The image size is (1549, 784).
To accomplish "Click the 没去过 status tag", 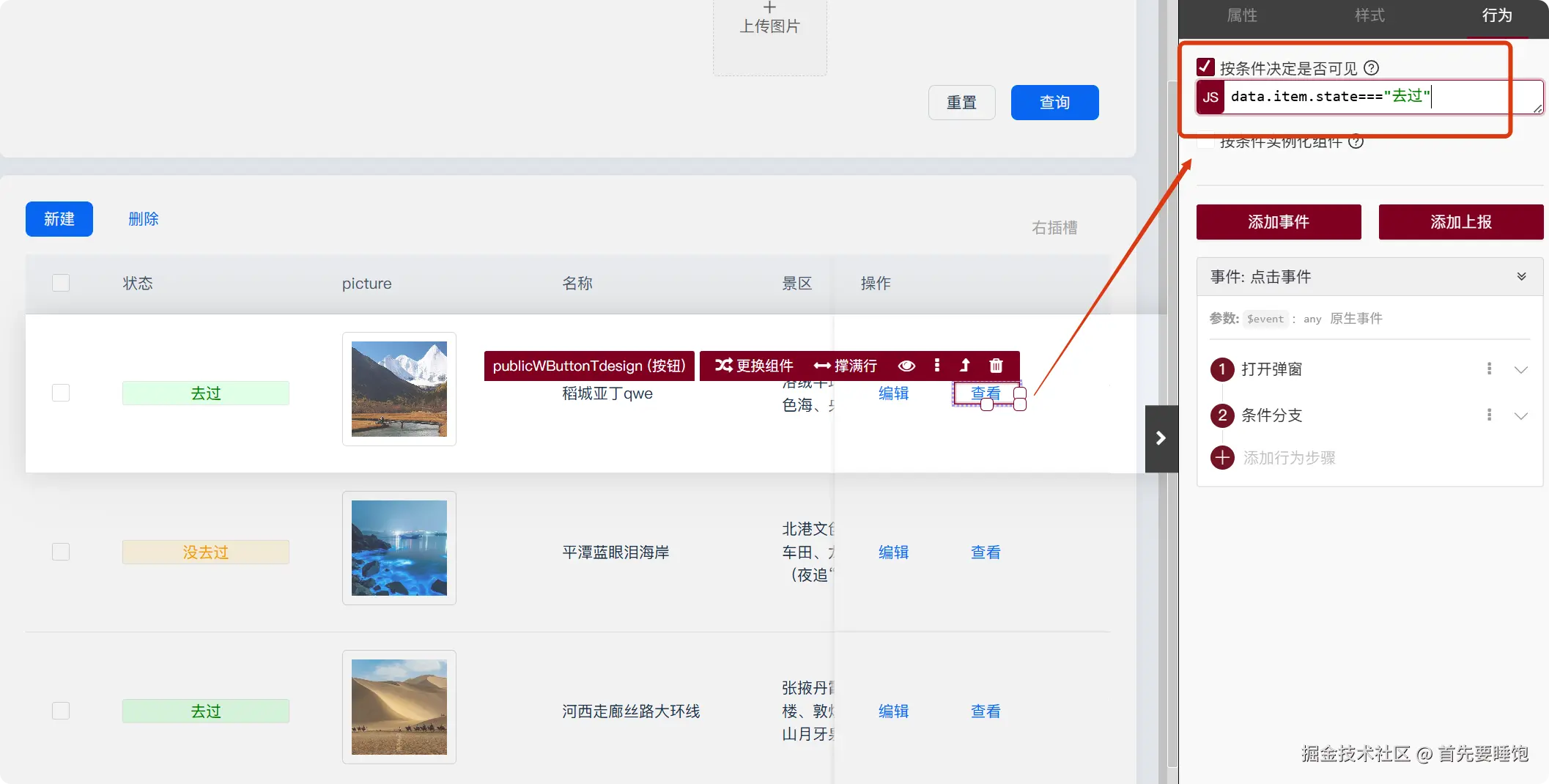I will pyautogui.click(x=206, y=552).
